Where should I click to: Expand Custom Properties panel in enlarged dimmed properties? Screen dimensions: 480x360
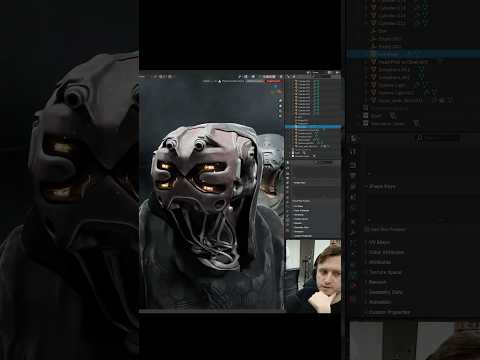[x=389, y=312]
